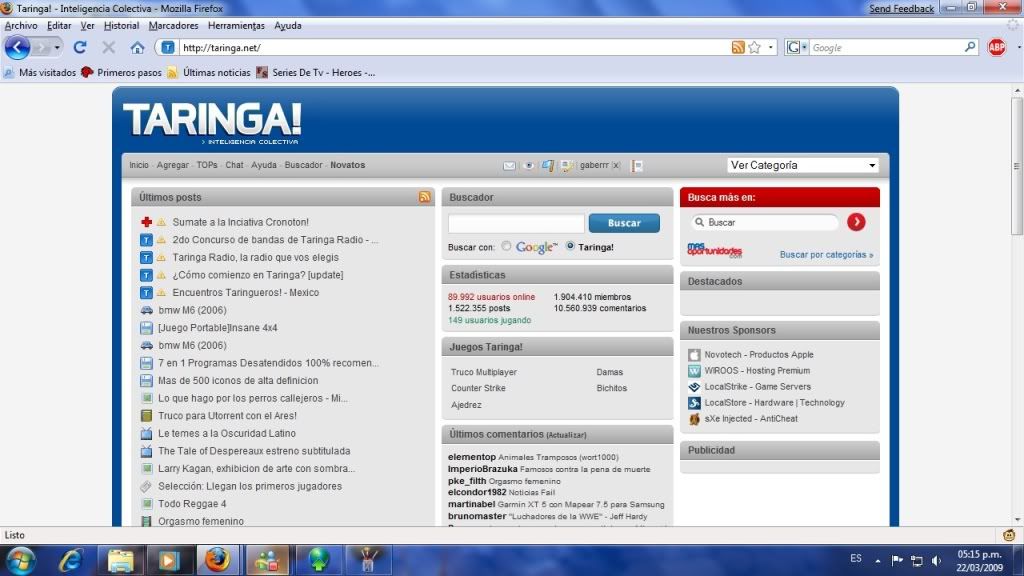
Task: Open Más visitados bookmark
Action: pos(40,72)
